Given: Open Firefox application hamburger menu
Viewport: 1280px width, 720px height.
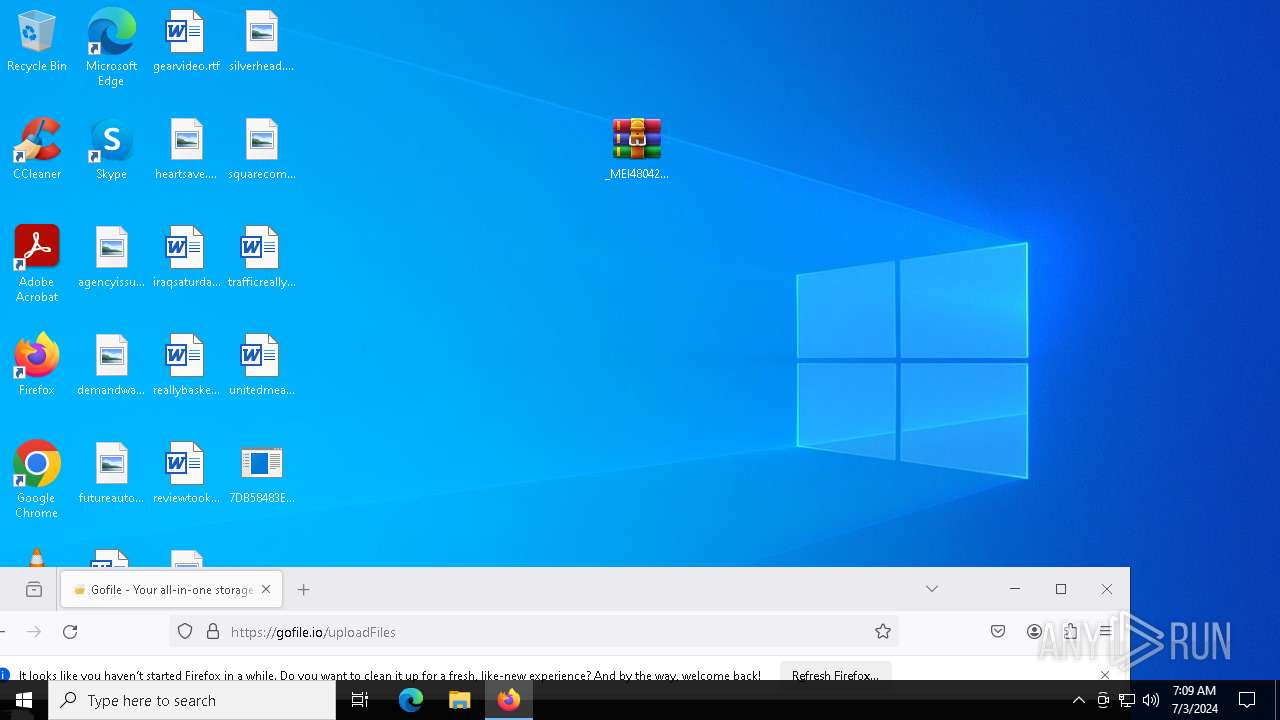Looking at the screenshot, I should point(1106,632).
